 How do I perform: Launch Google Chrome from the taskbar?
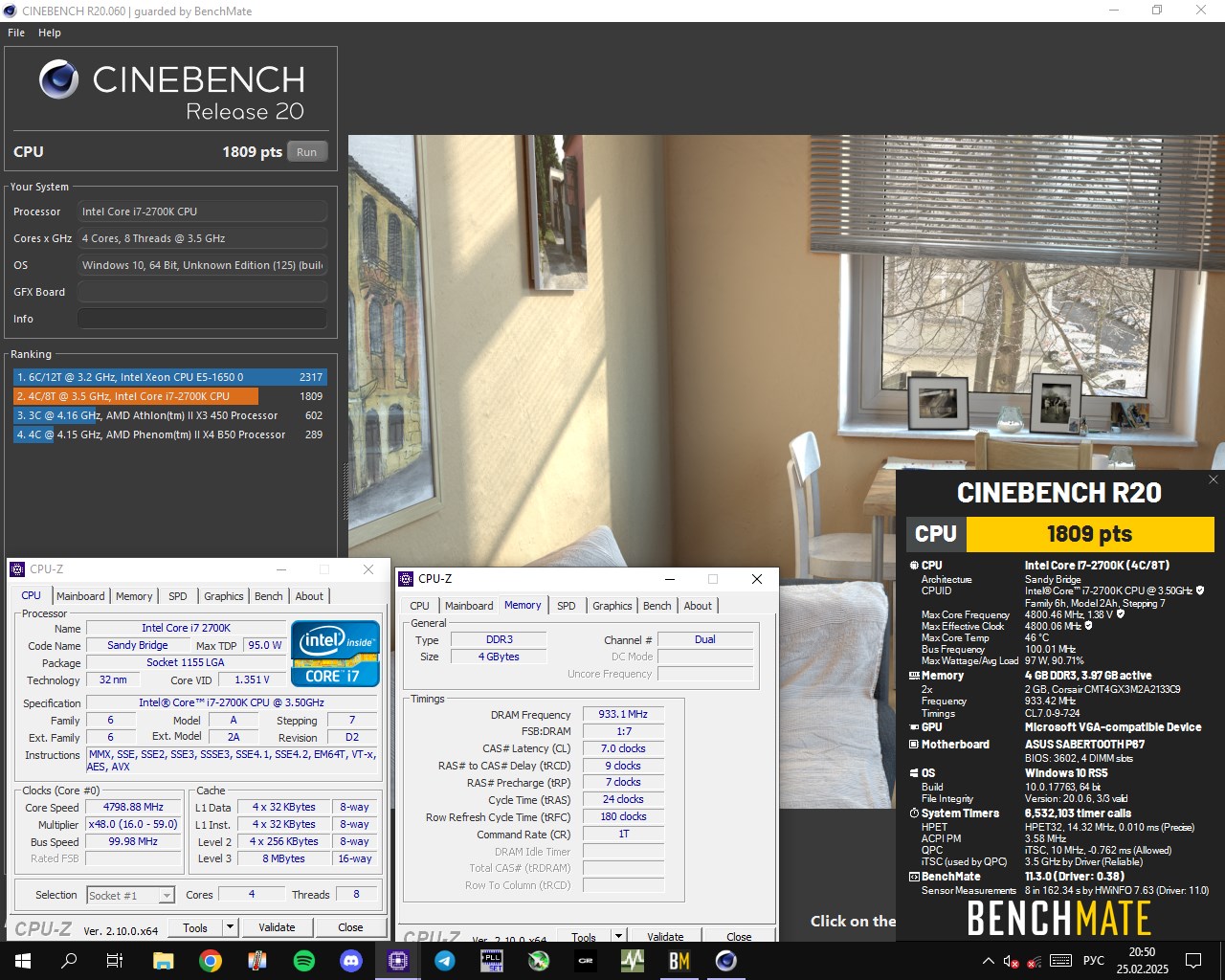(x=211, y=960)
